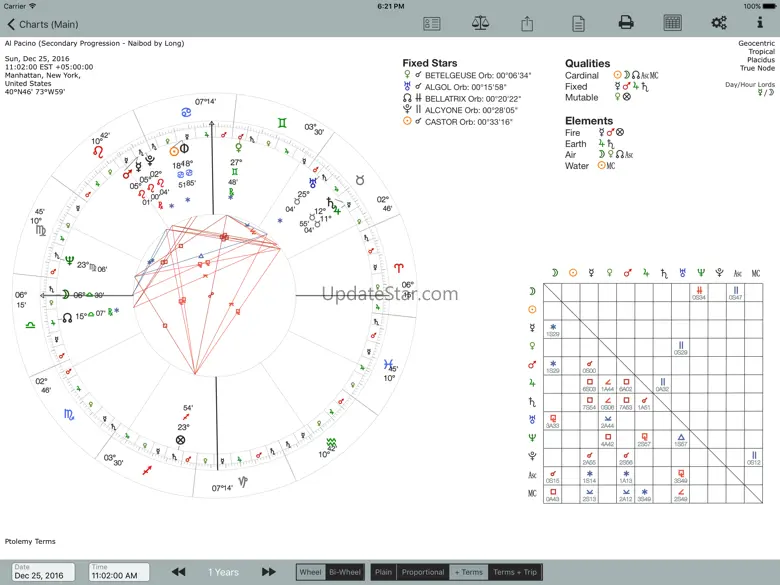Select the Proportional wheel style
Image resolution: width=780 pixels, height=585 pixels.
(x=423, y=572)
